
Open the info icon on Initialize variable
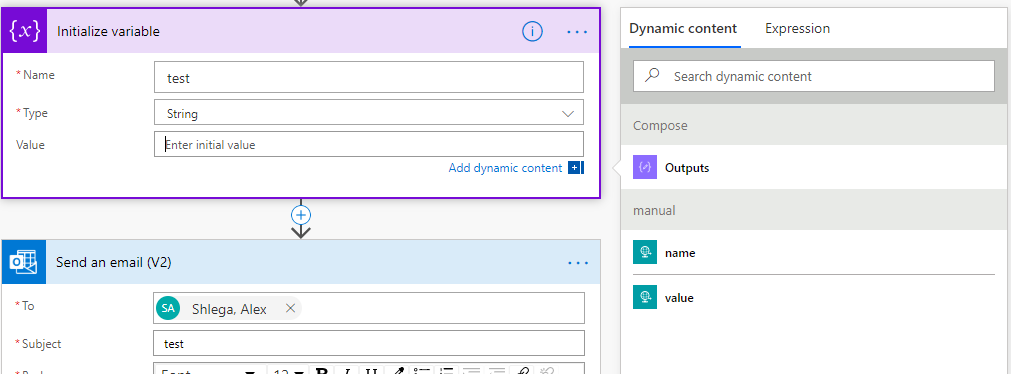[x=532, y=31]
